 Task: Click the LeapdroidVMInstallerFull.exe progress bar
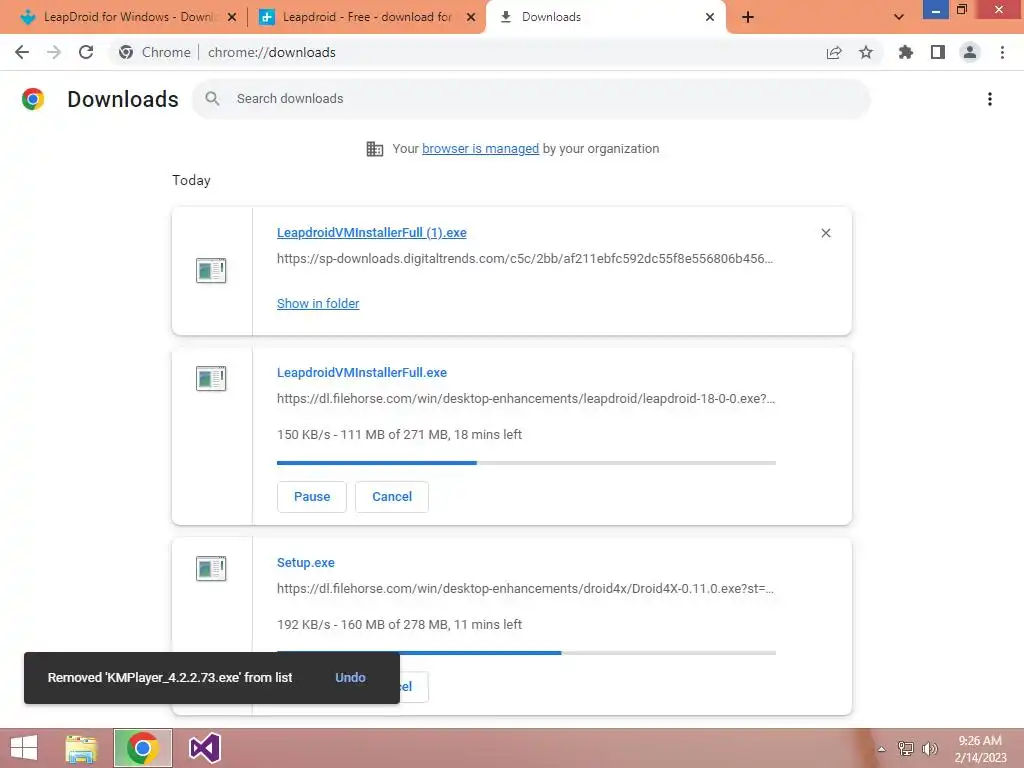[526, 463]
